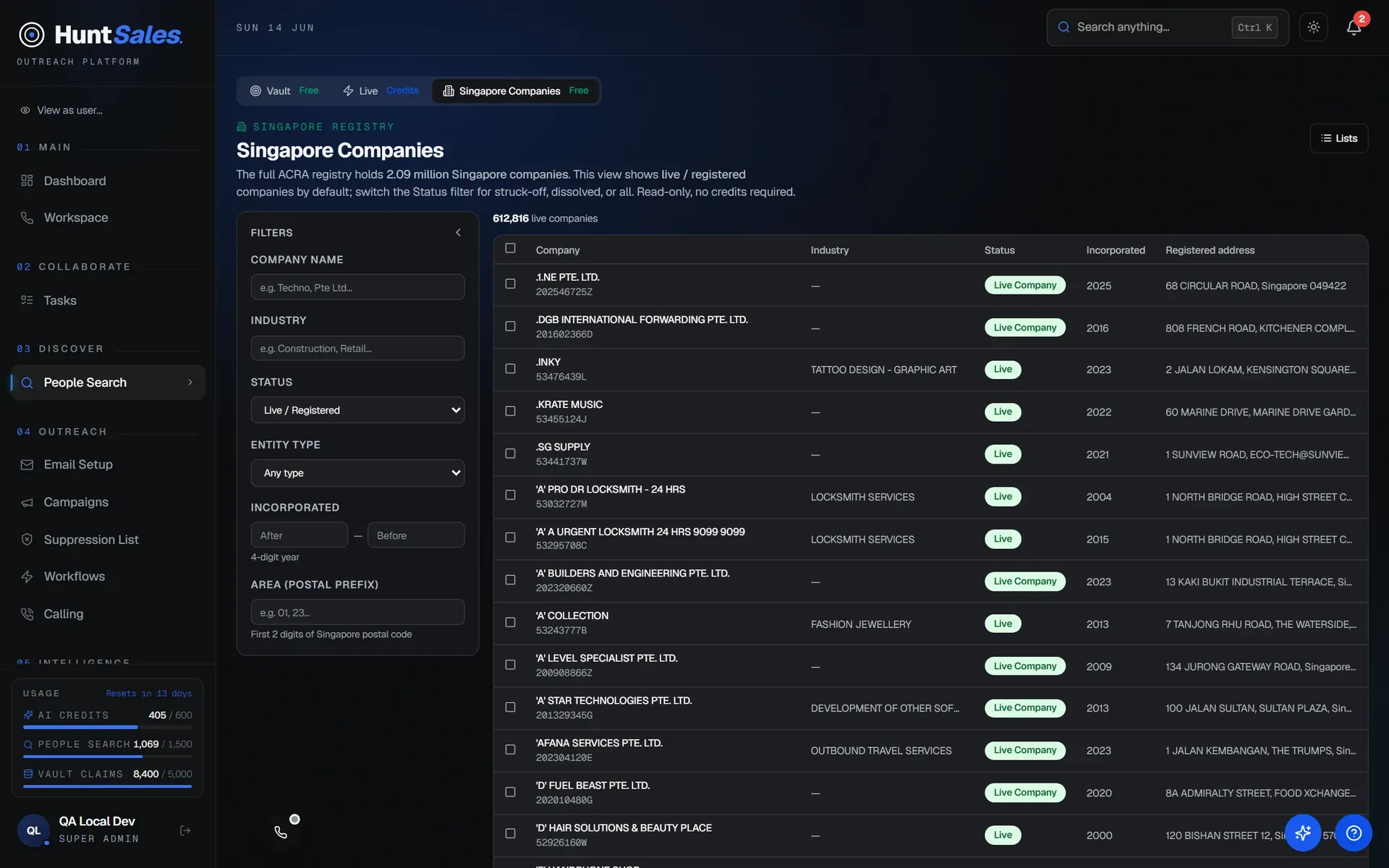This screenshot has height=868, width=1389.
Task: Click the Ctrl K shortcut badge
Action: click(1254, 27)
